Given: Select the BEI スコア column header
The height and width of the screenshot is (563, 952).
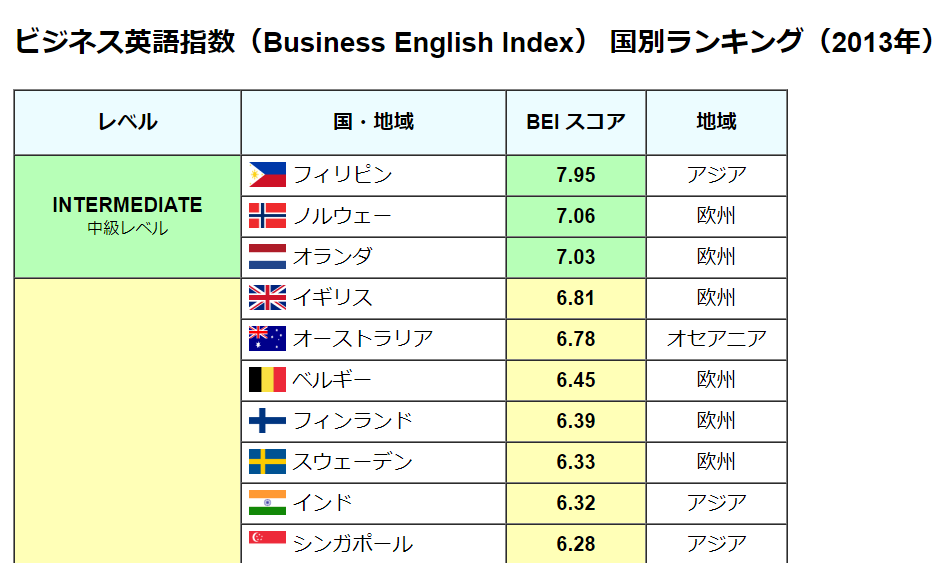Looking at the screenshot, I should 576,122.
